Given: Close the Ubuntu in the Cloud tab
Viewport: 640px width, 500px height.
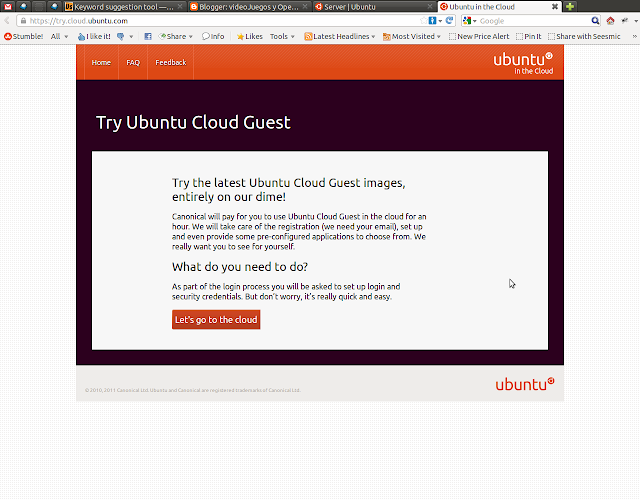Looking at the screenshot, I should click(x=555, y=7).
